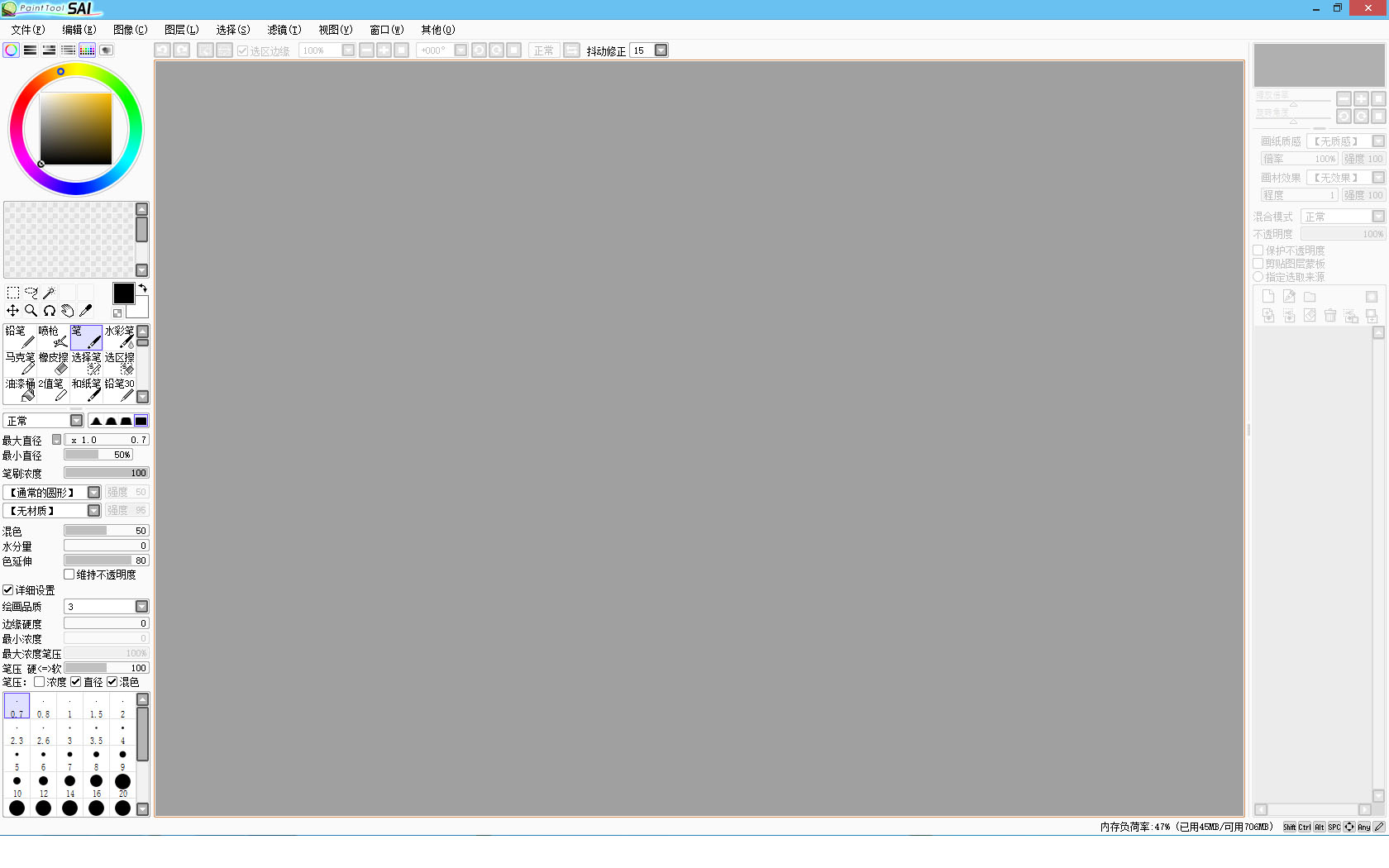Choose the 橡皮擦 eraser brush
The height and width of the screenshot is (868, 1389).
(x=53, y=363)
